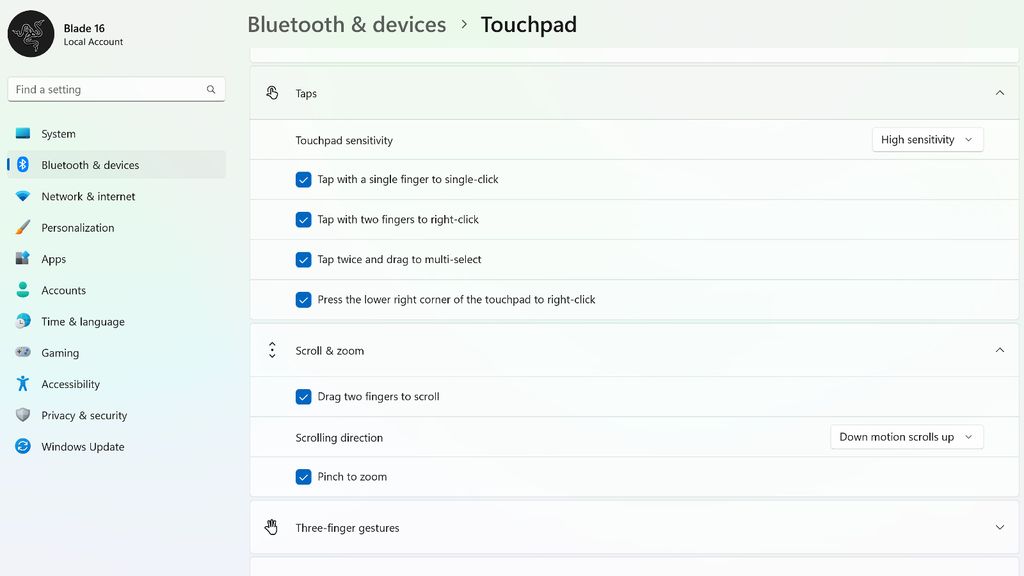This screenshot has height=576, width=1024.
Task: Select the tap gesture icon beside Taps
Action: [x=271, y=92]
